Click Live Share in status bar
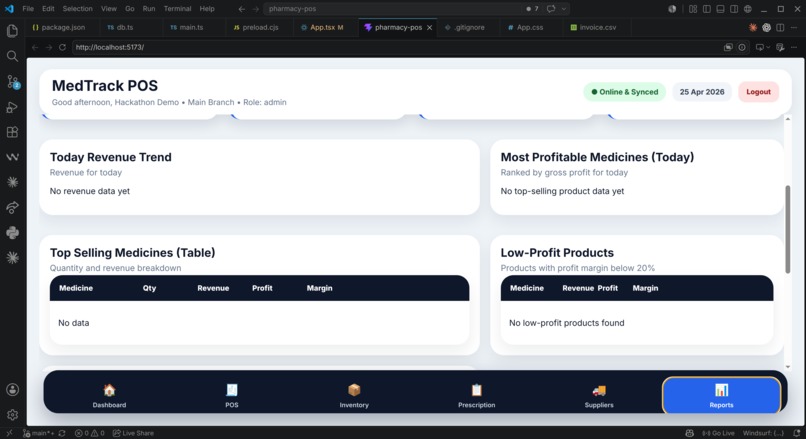806x439 pixels. pyautogui.click(x=133, y=433)
